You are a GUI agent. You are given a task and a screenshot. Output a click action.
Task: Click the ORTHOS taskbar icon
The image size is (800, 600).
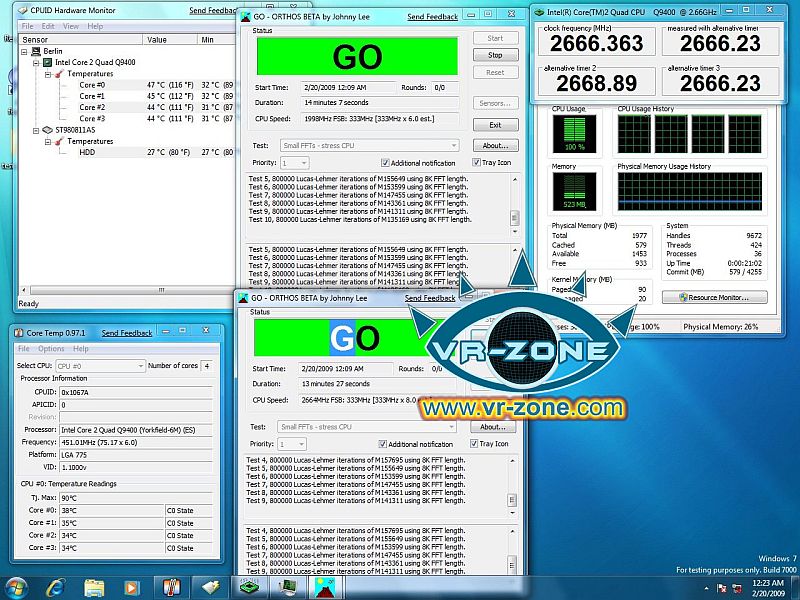(324, 586)
